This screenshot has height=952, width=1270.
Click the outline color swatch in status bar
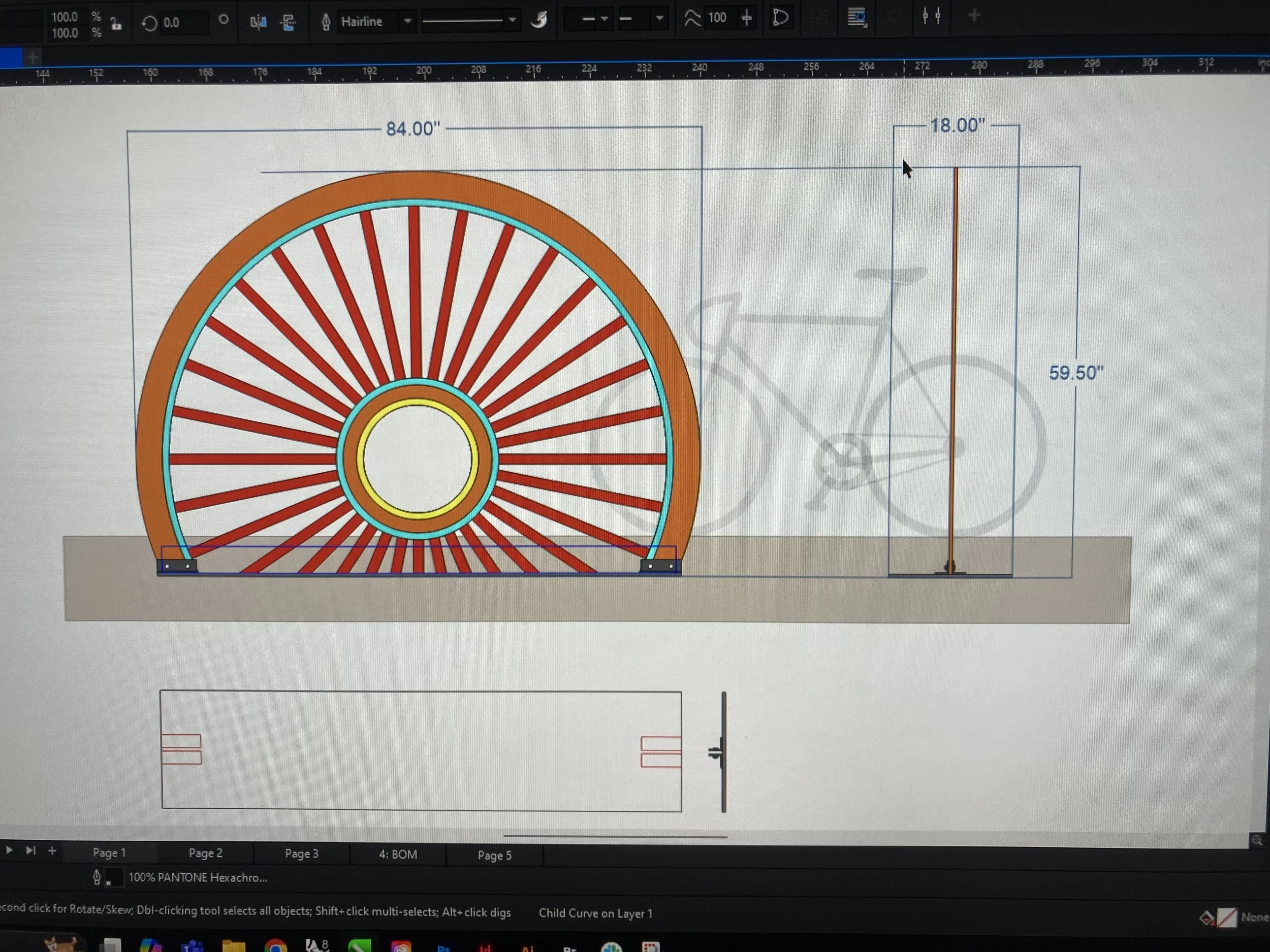click(x=115, y=877)
